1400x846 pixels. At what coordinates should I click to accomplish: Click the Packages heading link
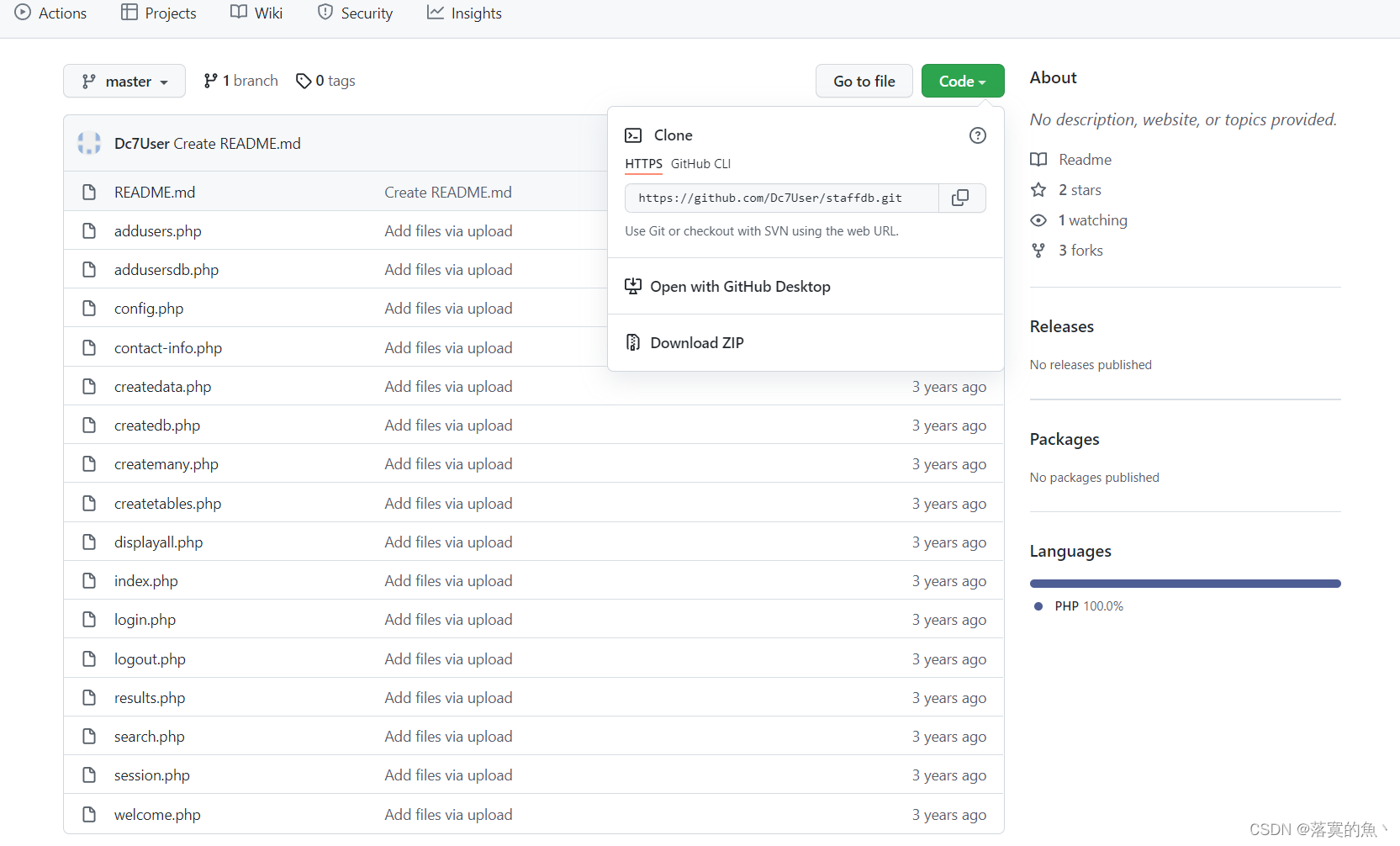[x=1065, y=439]
